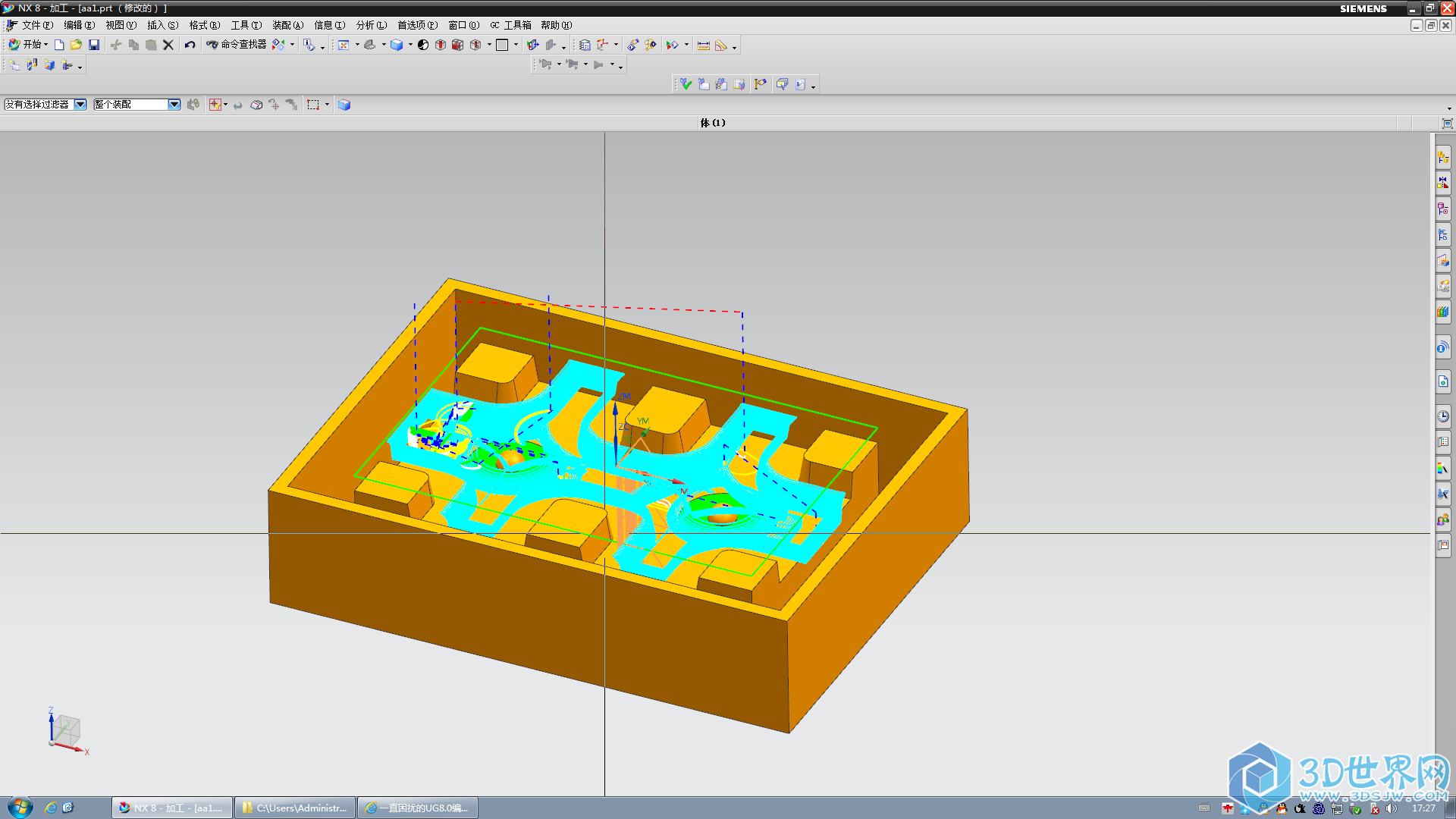Click the New file icon

59,45
